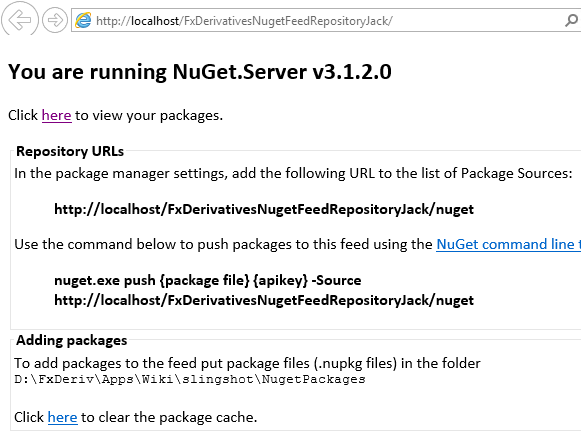Click the Repository URLs section title

point(70,151)
